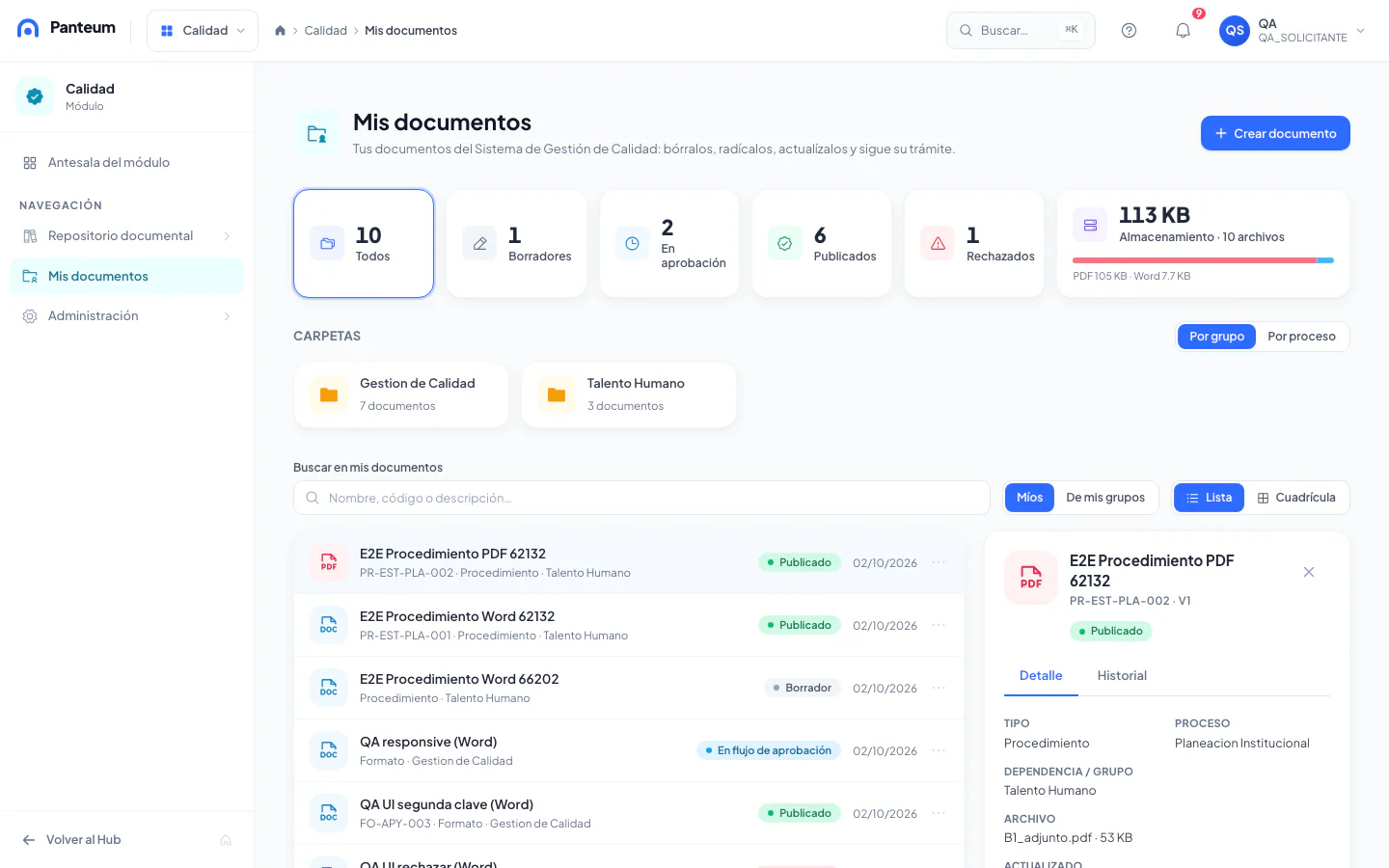The width and height of the screenshot is (1389, 868).
Task: Click the home icon beside Volver al Hub
Action: (x=226, y=840)
